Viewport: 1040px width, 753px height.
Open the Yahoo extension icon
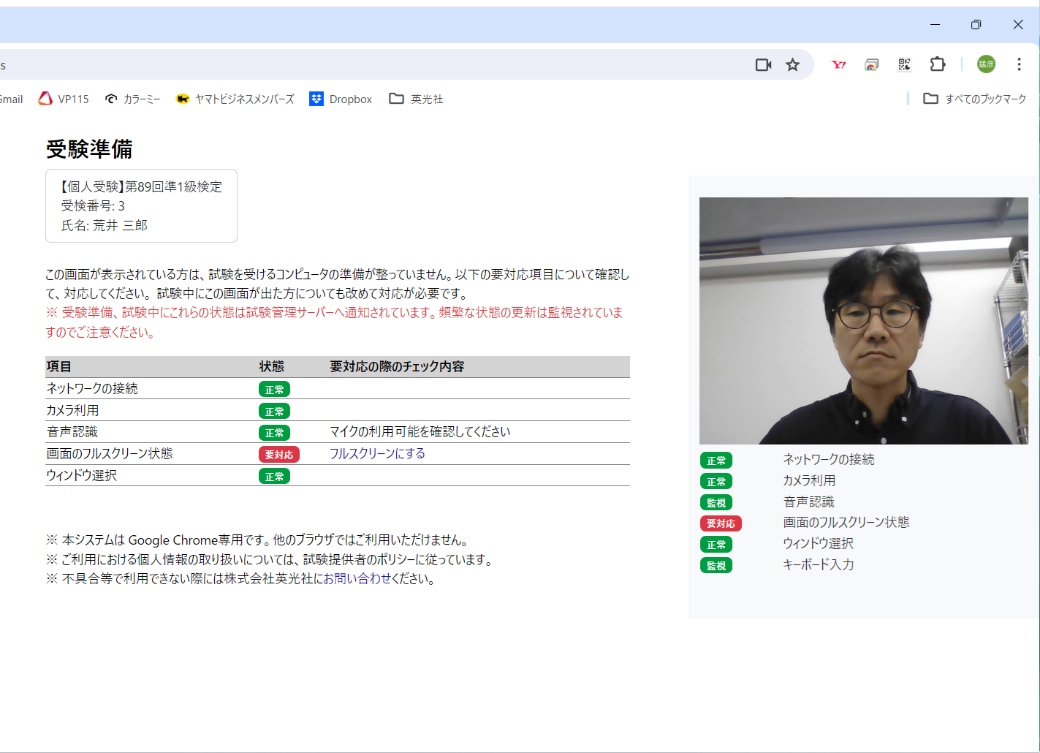pyautogui.click(x=839, y=65)
